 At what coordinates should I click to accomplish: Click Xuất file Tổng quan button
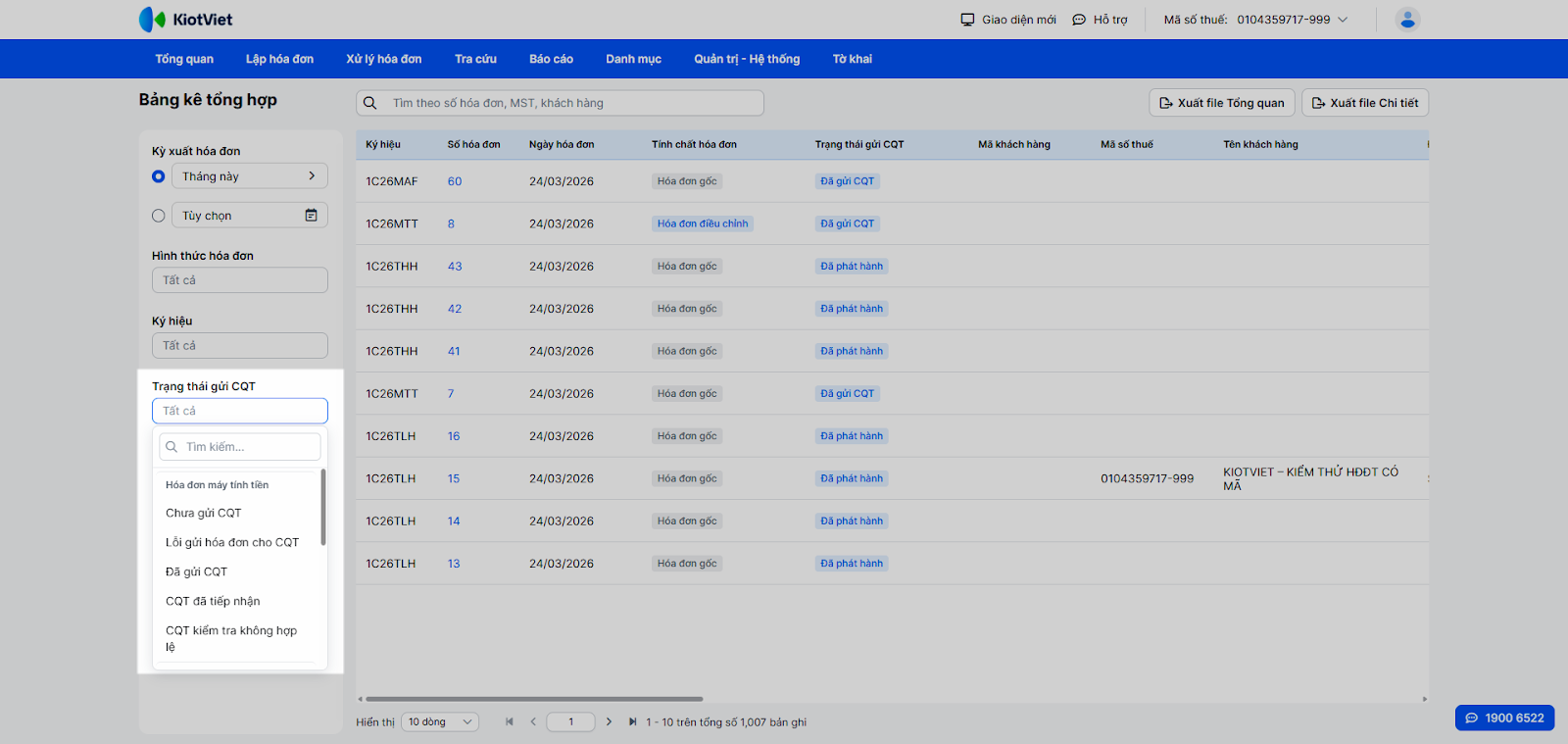1221,103
